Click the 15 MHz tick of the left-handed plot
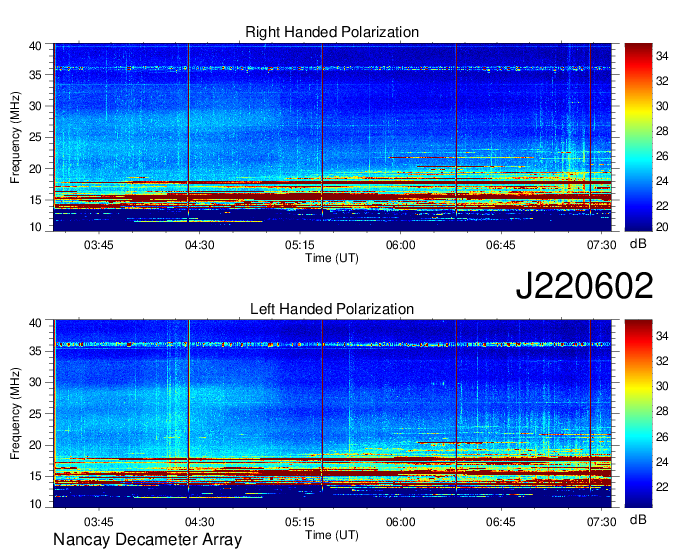680x552 pixels. tap(35, 477)
